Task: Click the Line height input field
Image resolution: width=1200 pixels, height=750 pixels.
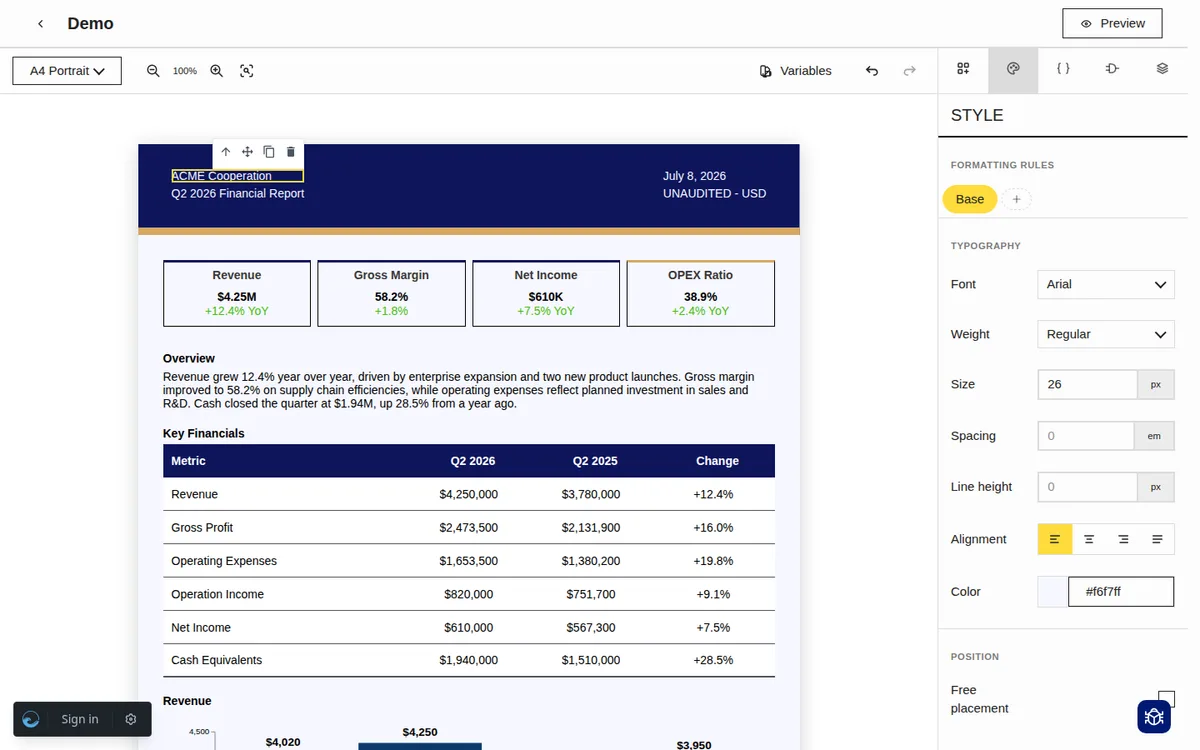Action: tap(1087, 487)
